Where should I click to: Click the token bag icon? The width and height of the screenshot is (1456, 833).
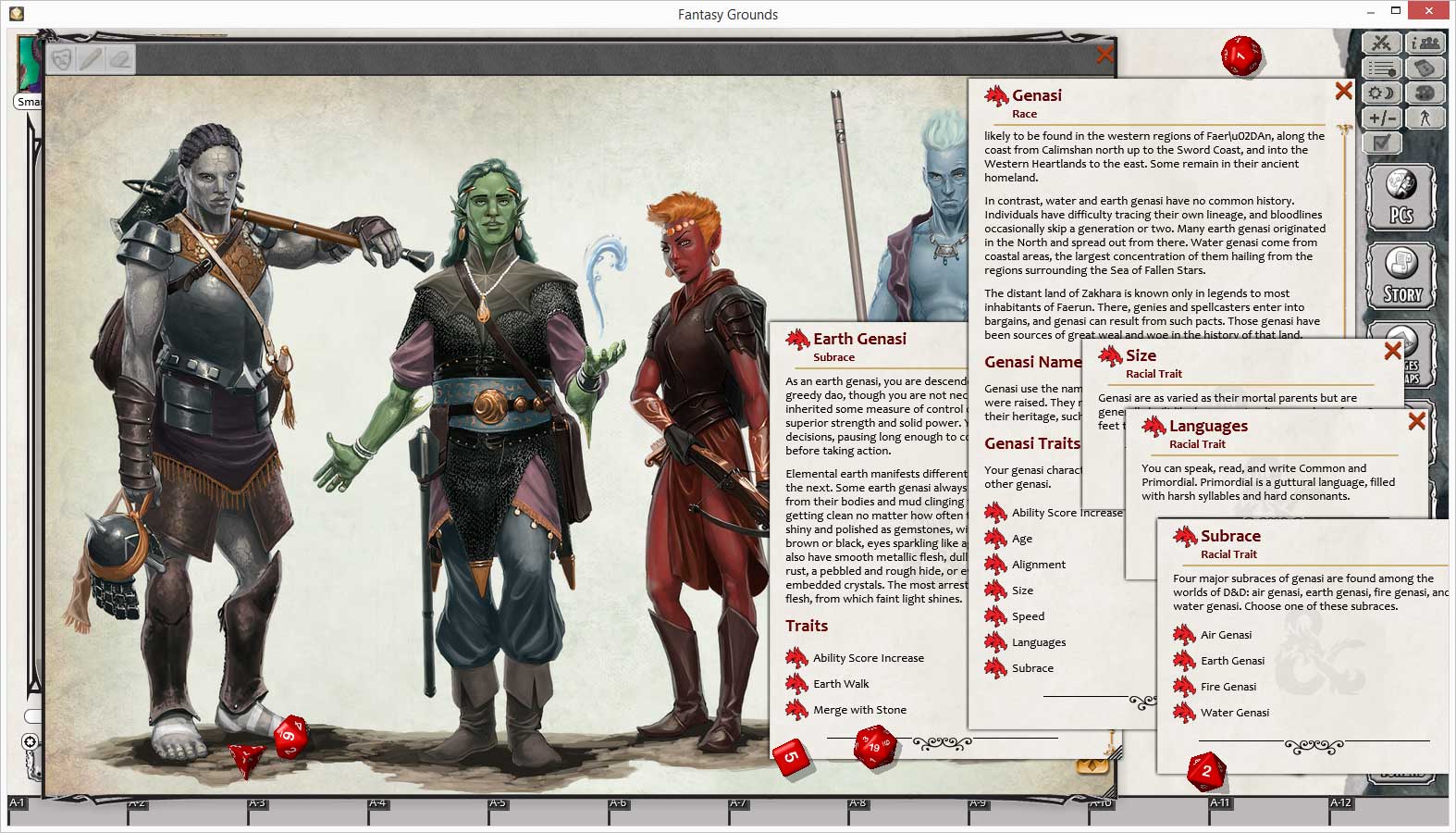coord(1425,68)
